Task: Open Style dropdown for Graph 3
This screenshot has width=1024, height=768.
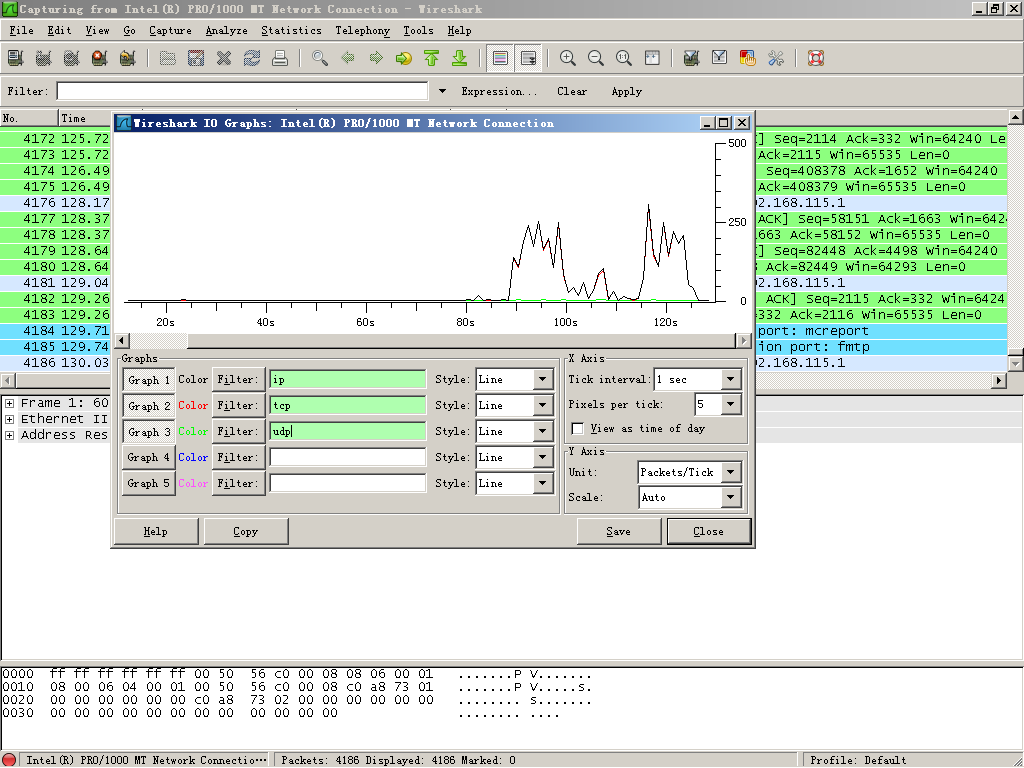Action: click(543, 432)
